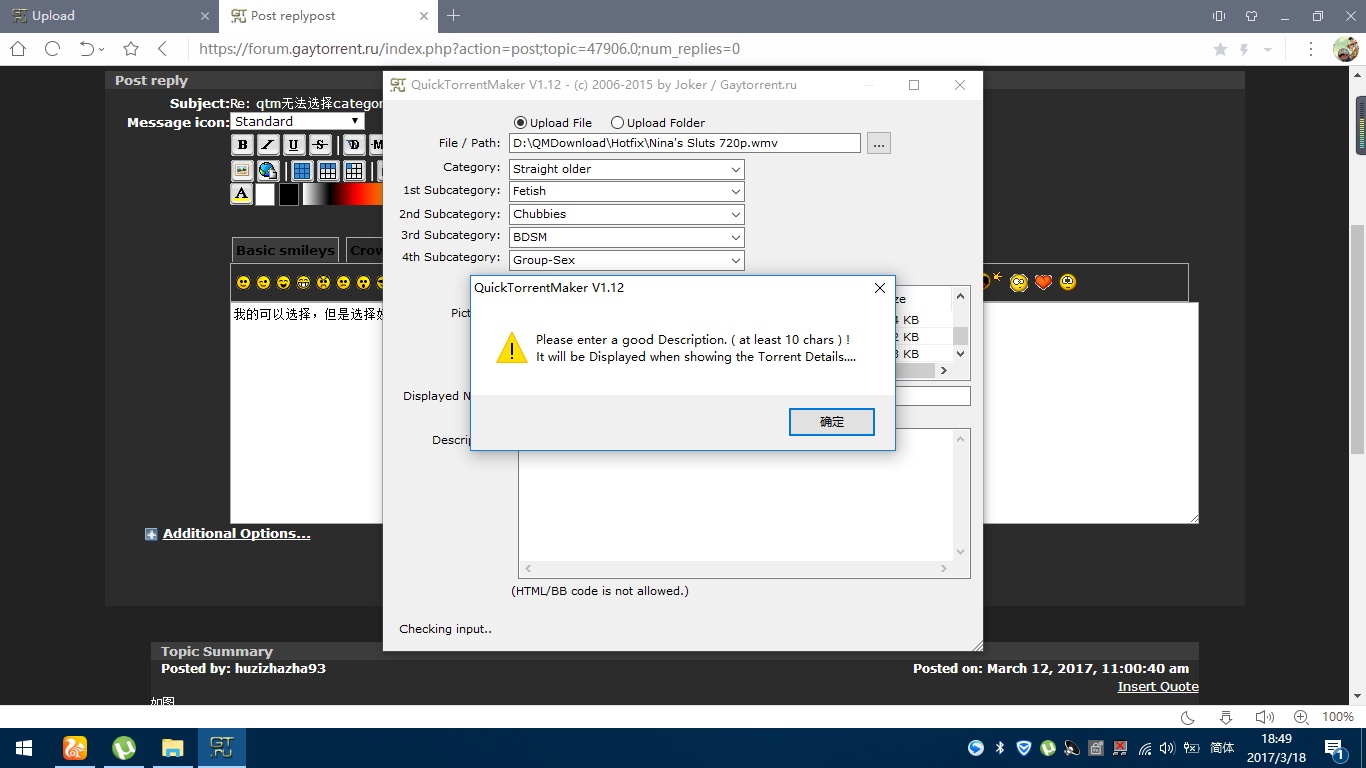The height and width of the screenshot is (768, 1366).
Task: Click the bold formatting icon
Action: [242, 145]
